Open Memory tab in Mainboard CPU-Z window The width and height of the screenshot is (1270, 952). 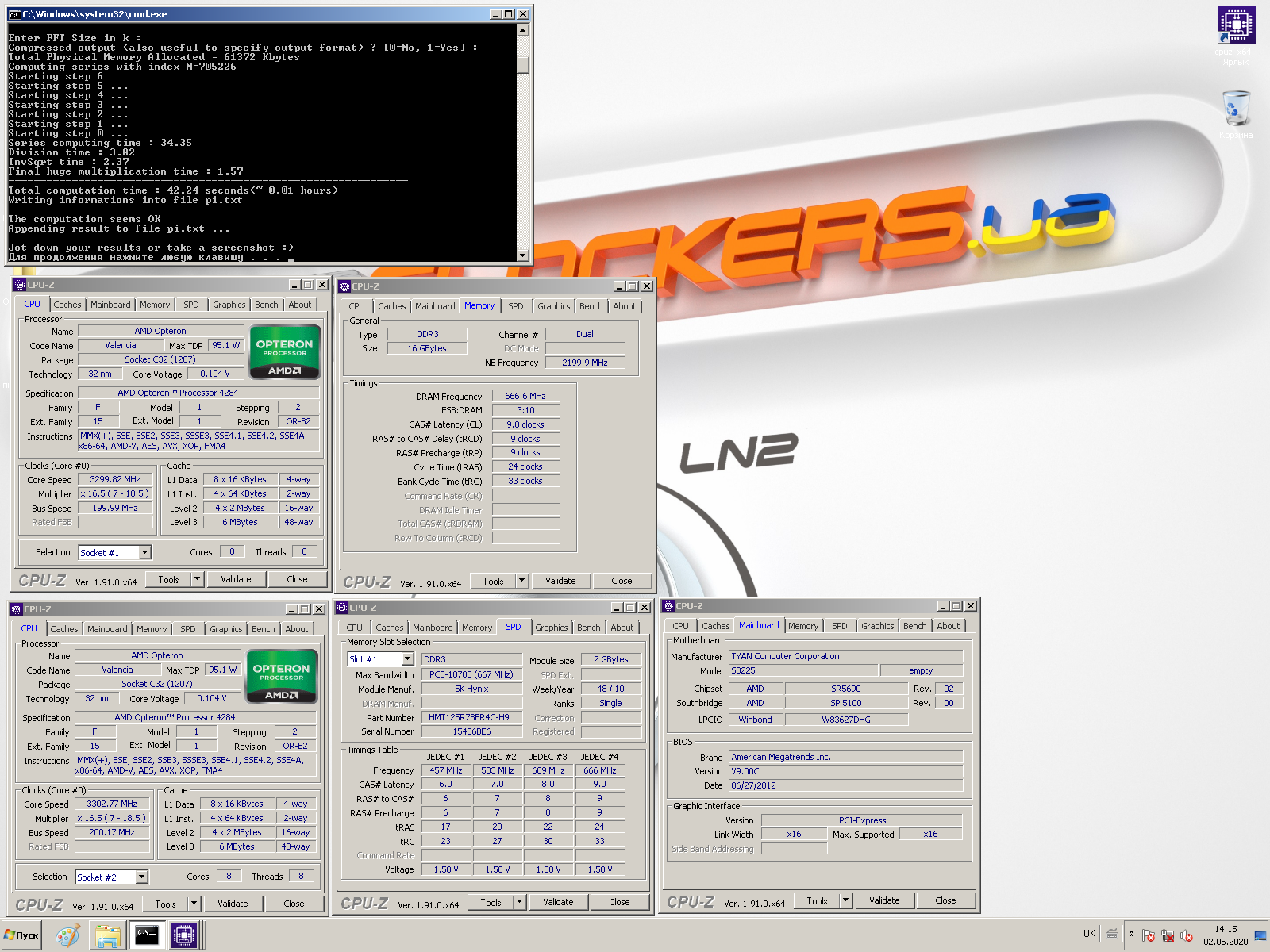click(803, 626)
